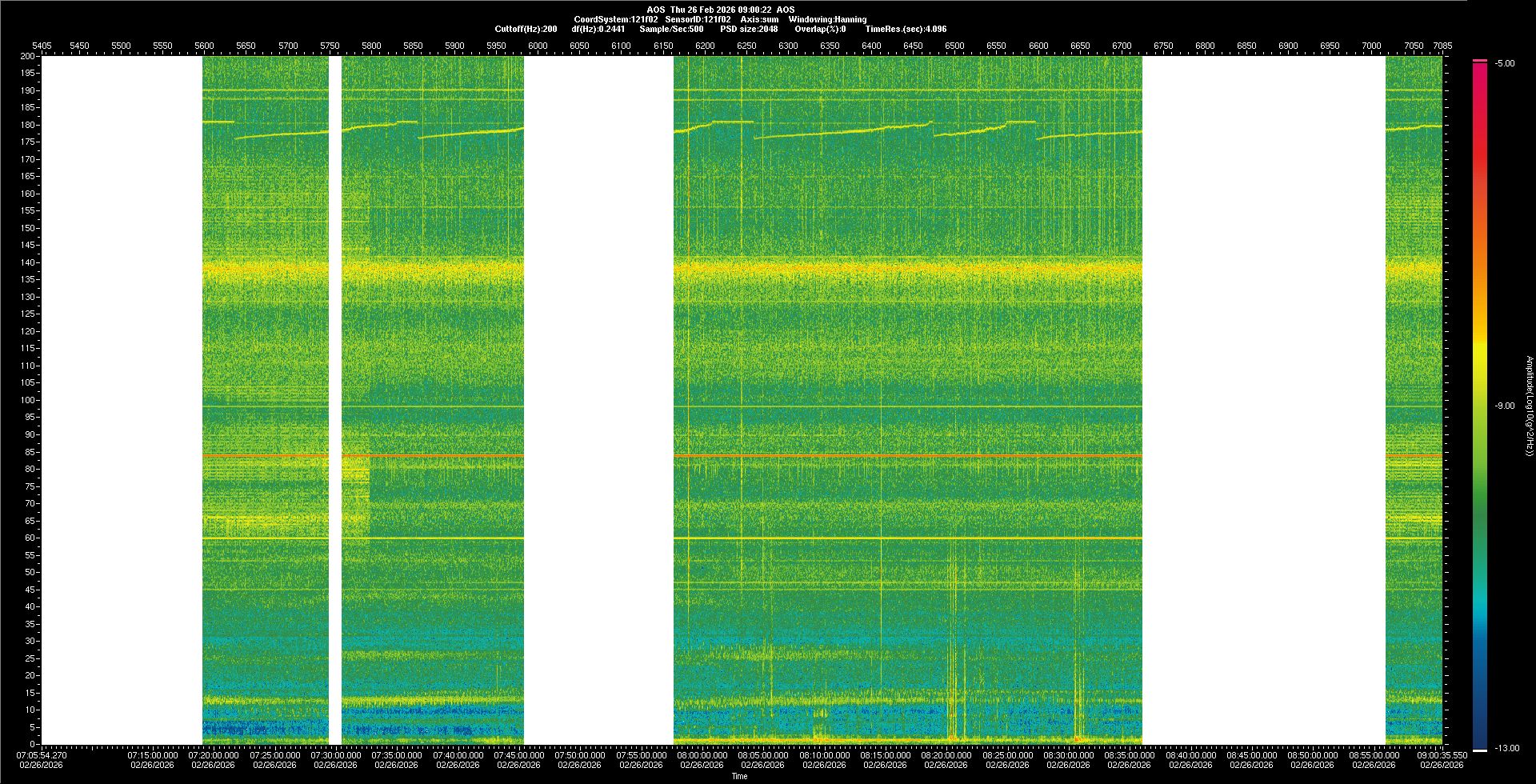The width and height of the screenshot is (1536, 784).
Task: Click the 5405 tick on the top axis
Action: coord(42,46)
